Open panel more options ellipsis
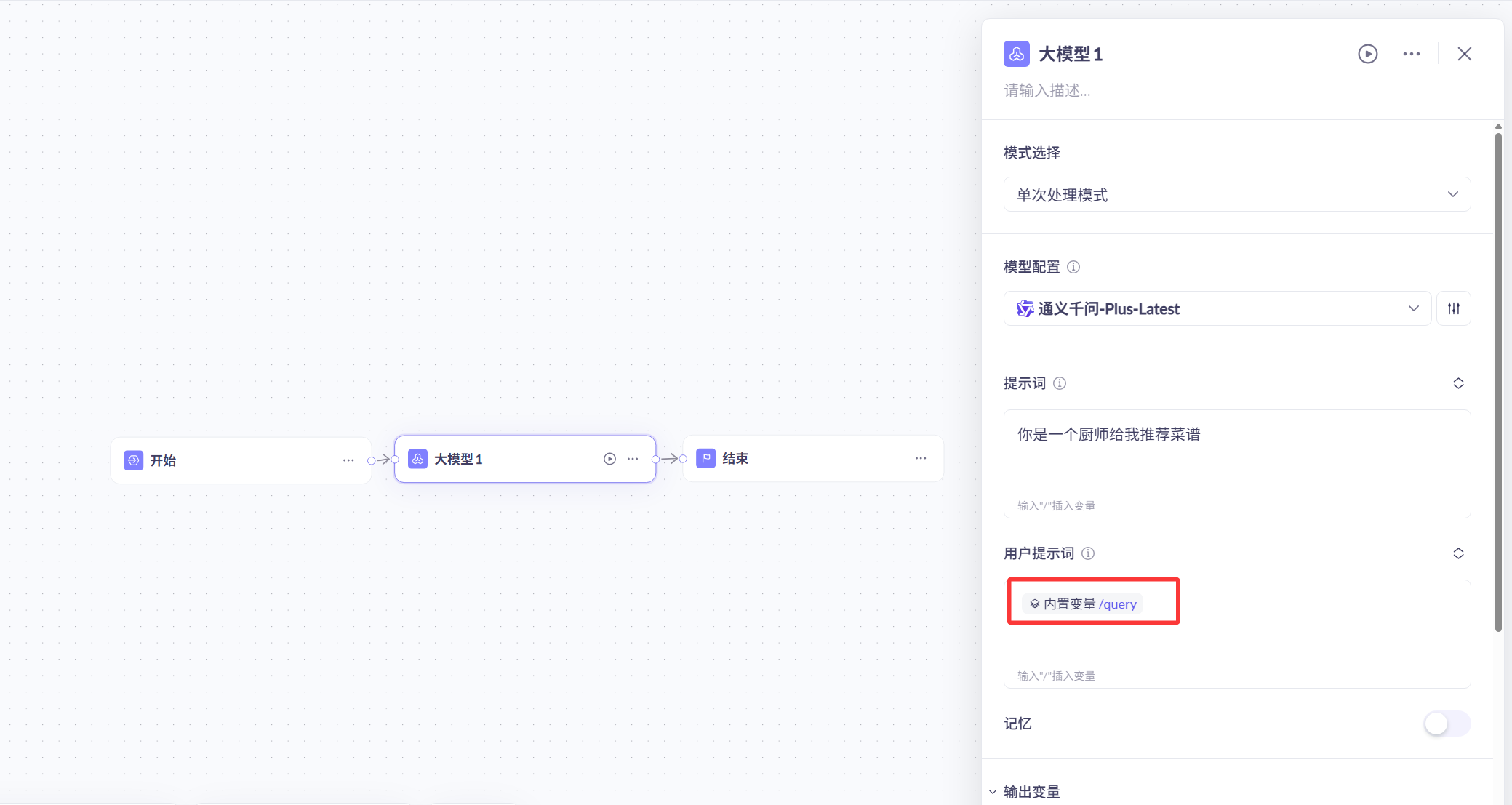1512x805 pixels. pyautogui.click(x=1411, y=54)
